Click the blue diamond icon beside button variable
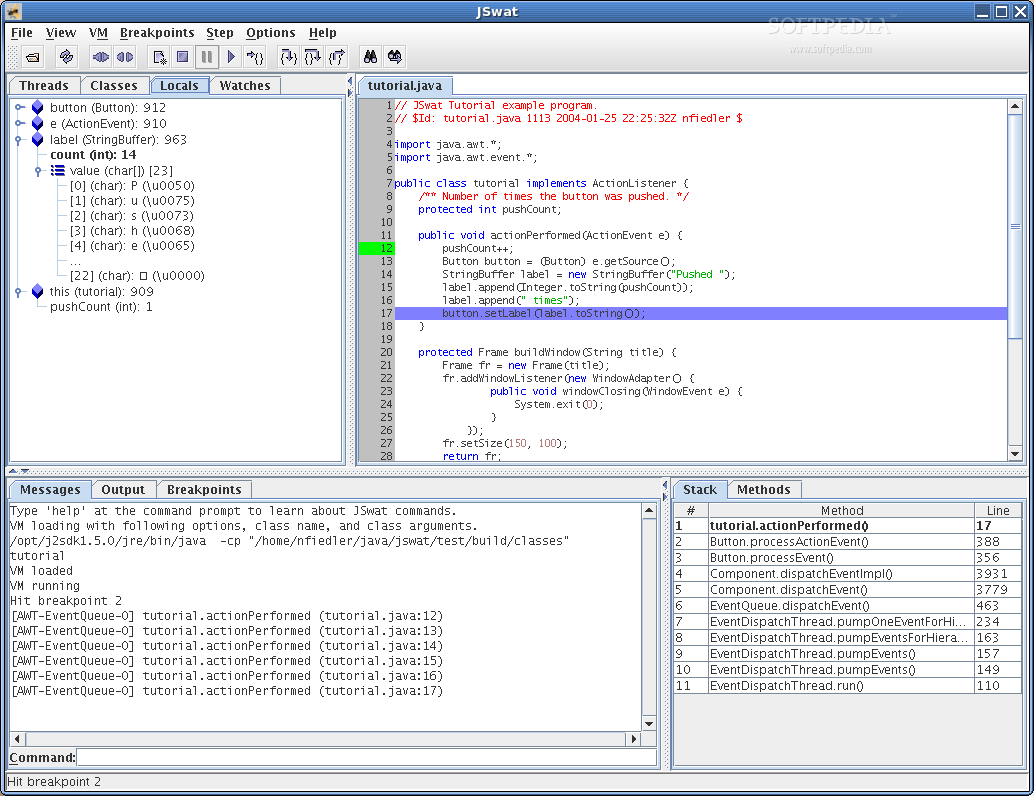The height and width of the screenshot is (796, 1034). 38,107
